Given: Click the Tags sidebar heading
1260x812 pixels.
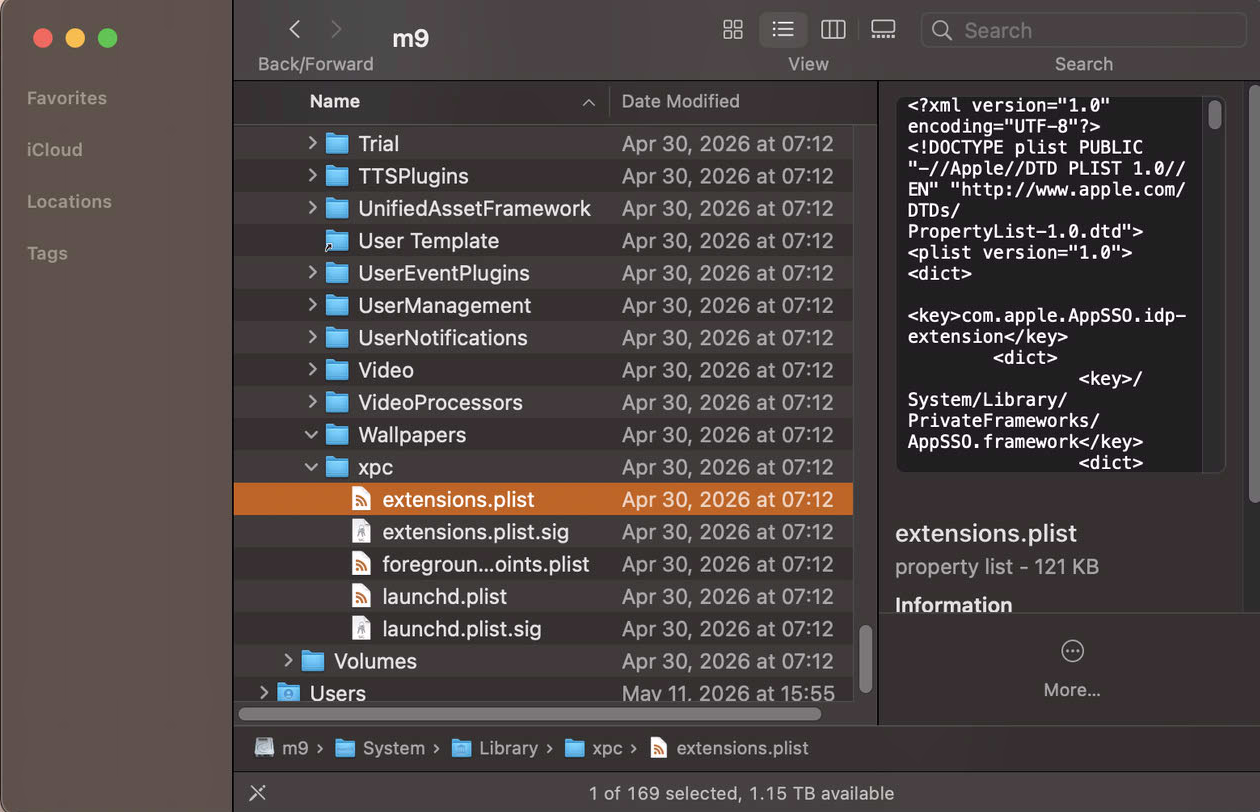Looking at the screenshot, I should [47, 253].
